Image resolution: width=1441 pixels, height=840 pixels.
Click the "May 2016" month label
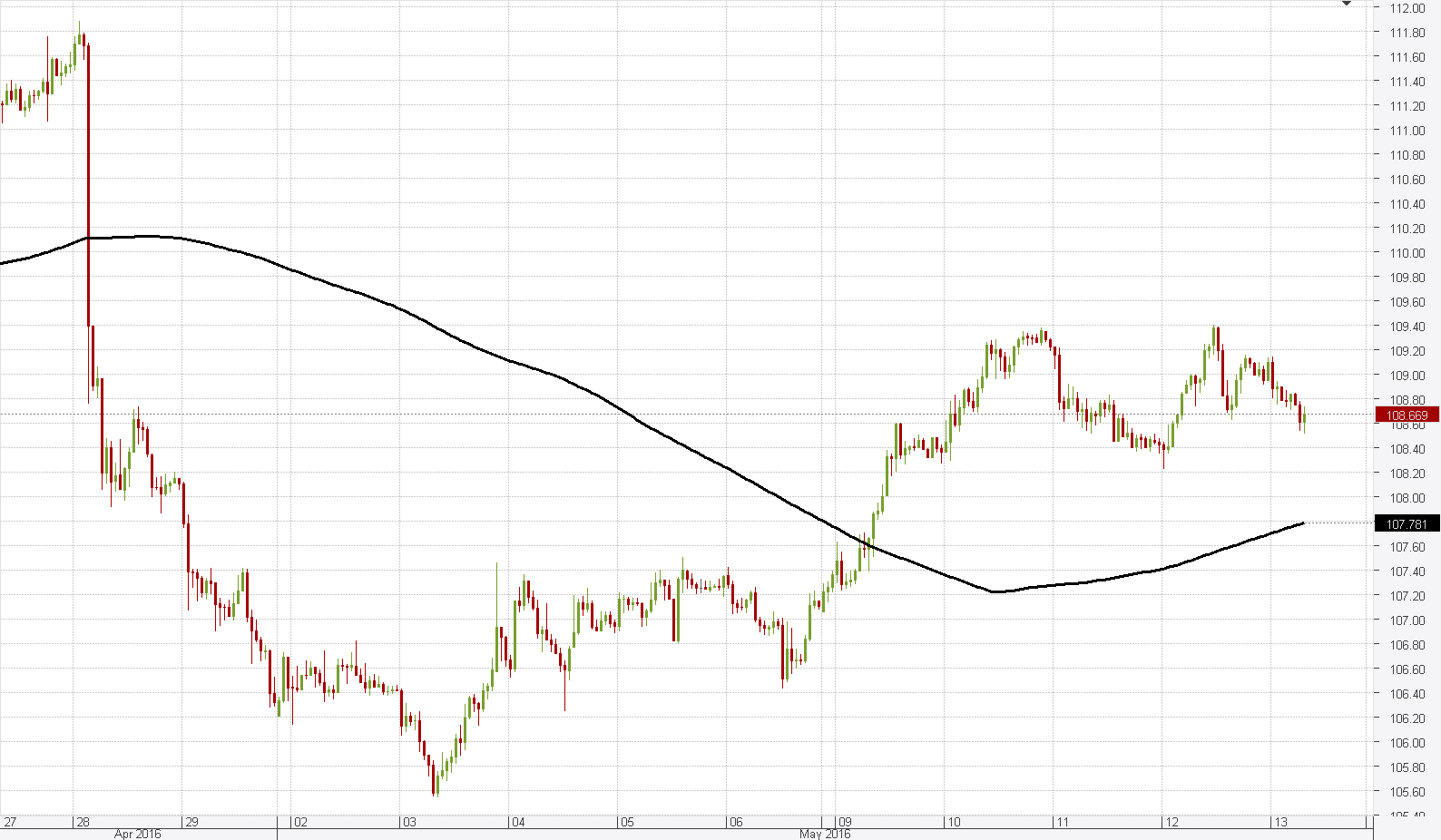tap(826, 834)
